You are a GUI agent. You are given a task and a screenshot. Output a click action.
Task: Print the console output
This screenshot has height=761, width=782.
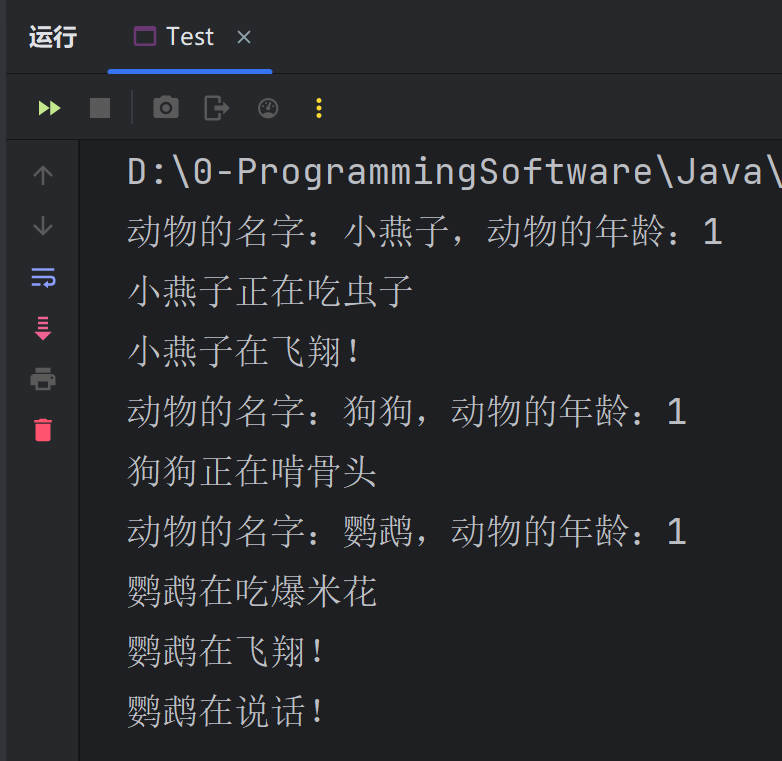(43, 379)
